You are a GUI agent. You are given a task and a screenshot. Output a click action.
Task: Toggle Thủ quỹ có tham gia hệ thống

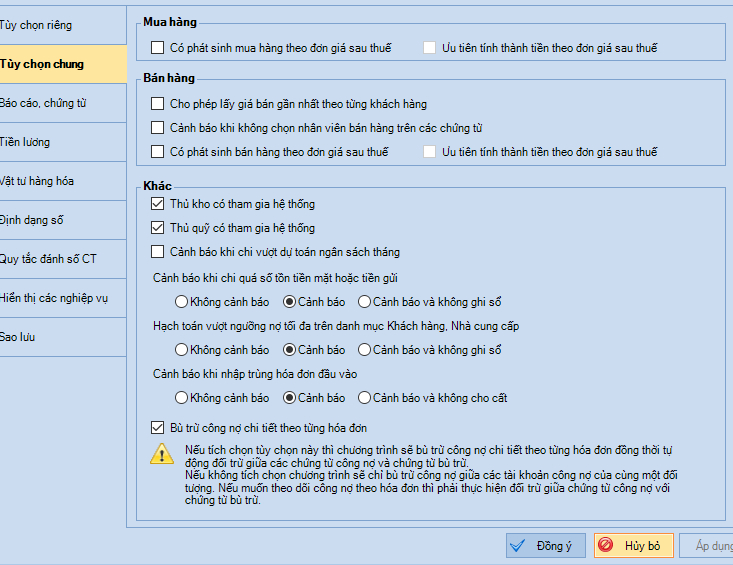click(x=158, y=228)
